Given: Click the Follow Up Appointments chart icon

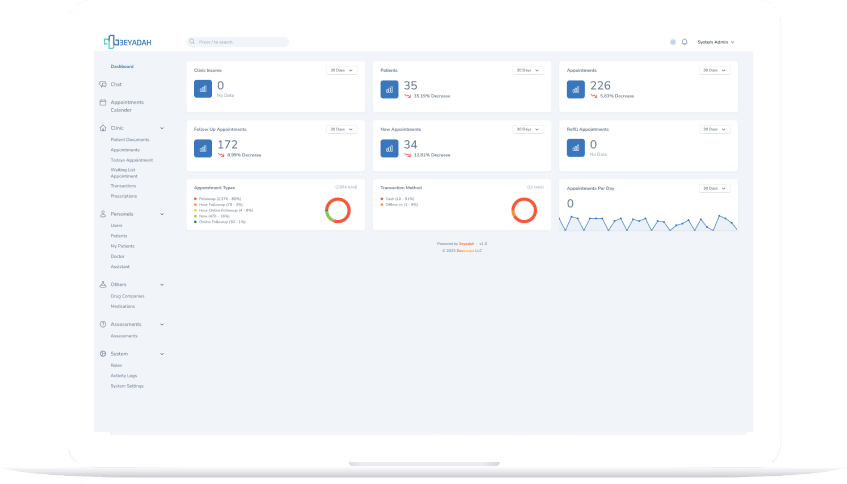Looking at the screenshot, I should (203, 147).
